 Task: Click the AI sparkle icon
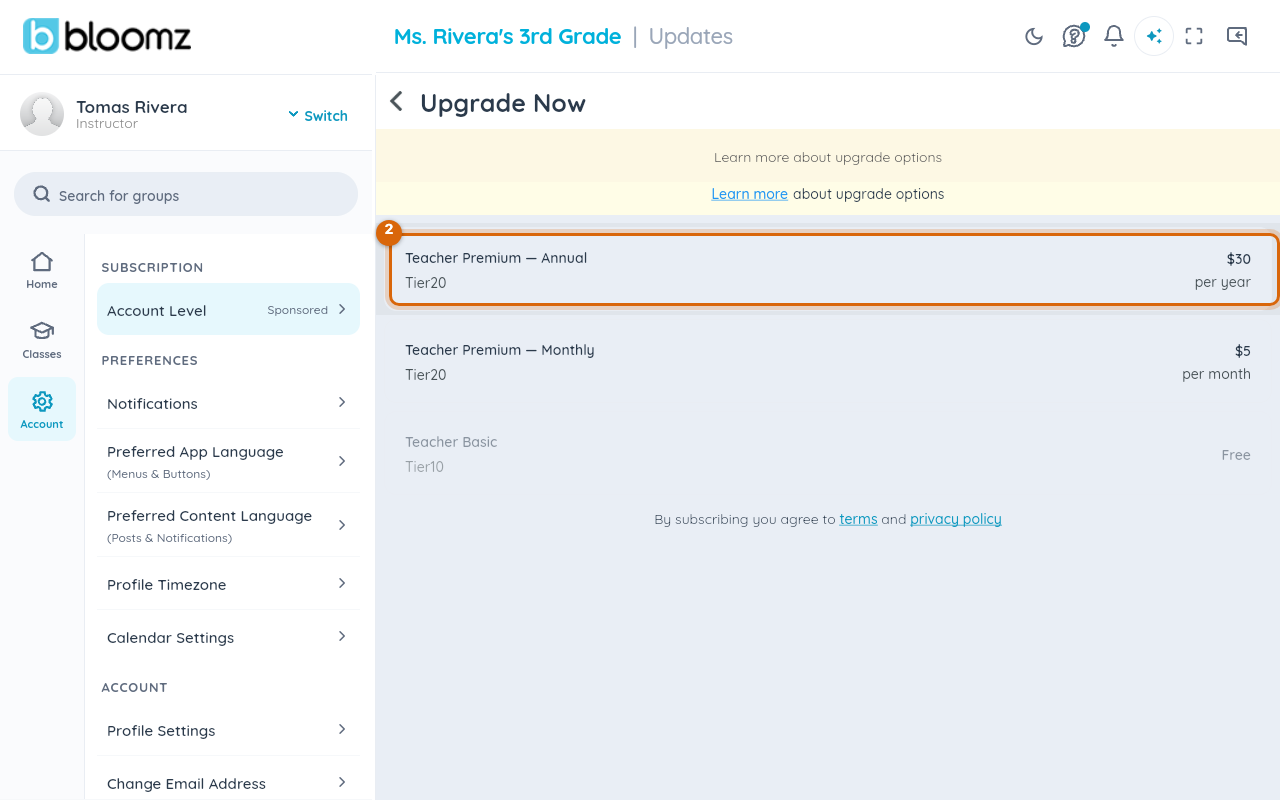point(1154,36)
